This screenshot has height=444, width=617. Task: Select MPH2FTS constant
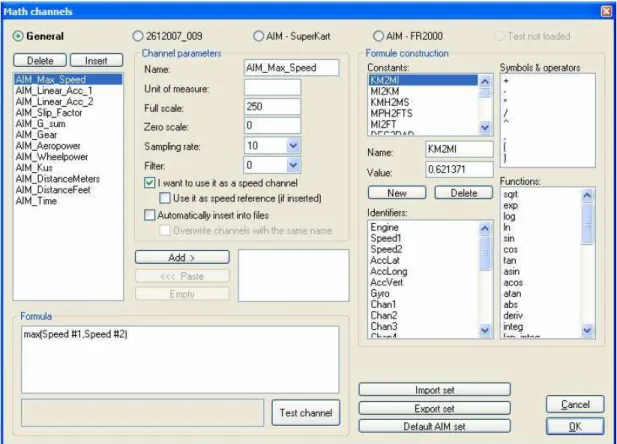(x=423, y=113)
